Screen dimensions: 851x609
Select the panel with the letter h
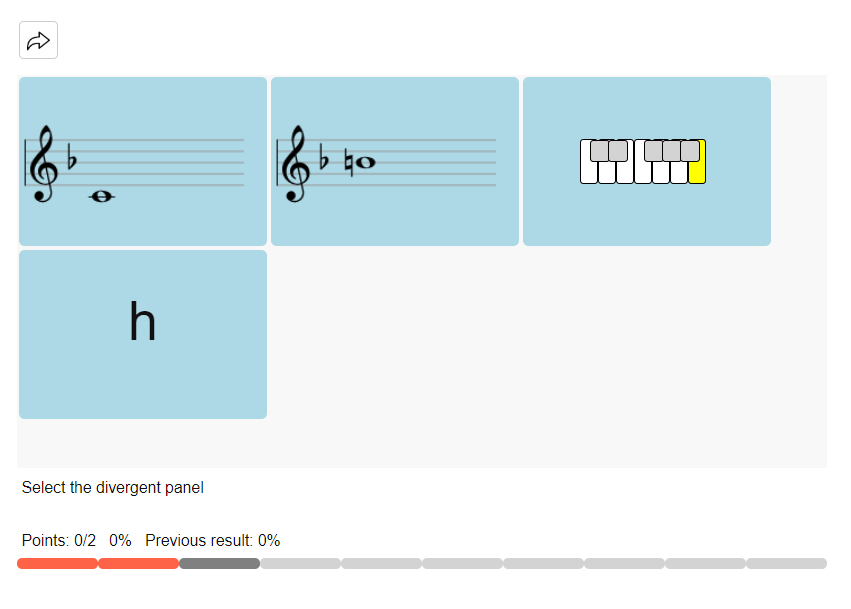click(x=143, y=334)
